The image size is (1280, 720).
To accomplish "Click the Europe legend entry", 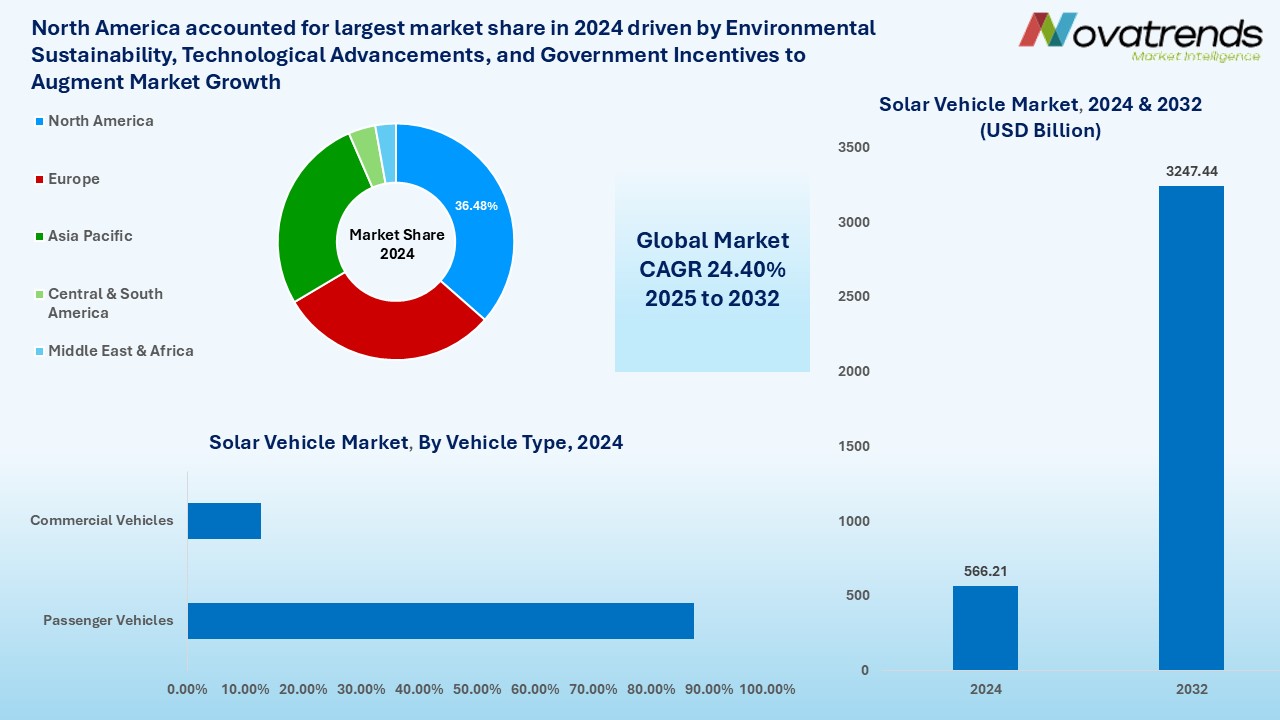I will (74, 179).
